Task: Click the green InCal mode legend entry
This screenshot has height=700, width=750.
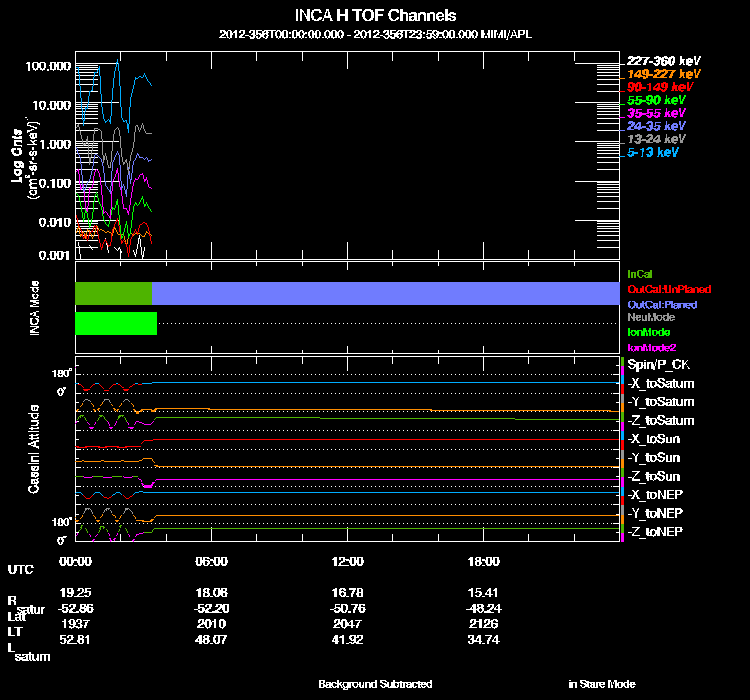Action: click(x=639, y=273)
